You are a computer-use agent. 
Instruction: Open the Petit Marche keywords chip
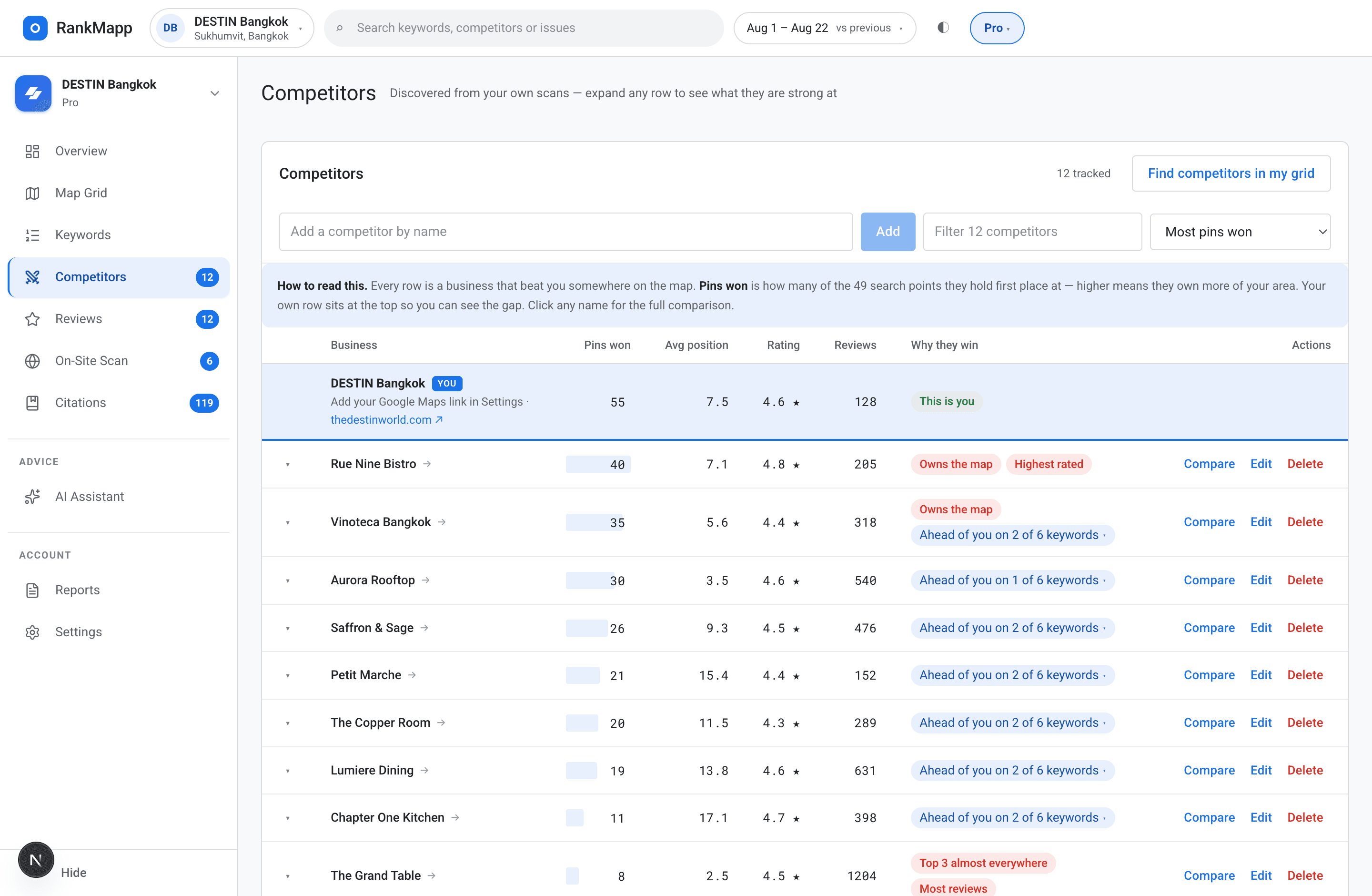pyautogui.click(x=1012, y=675)
